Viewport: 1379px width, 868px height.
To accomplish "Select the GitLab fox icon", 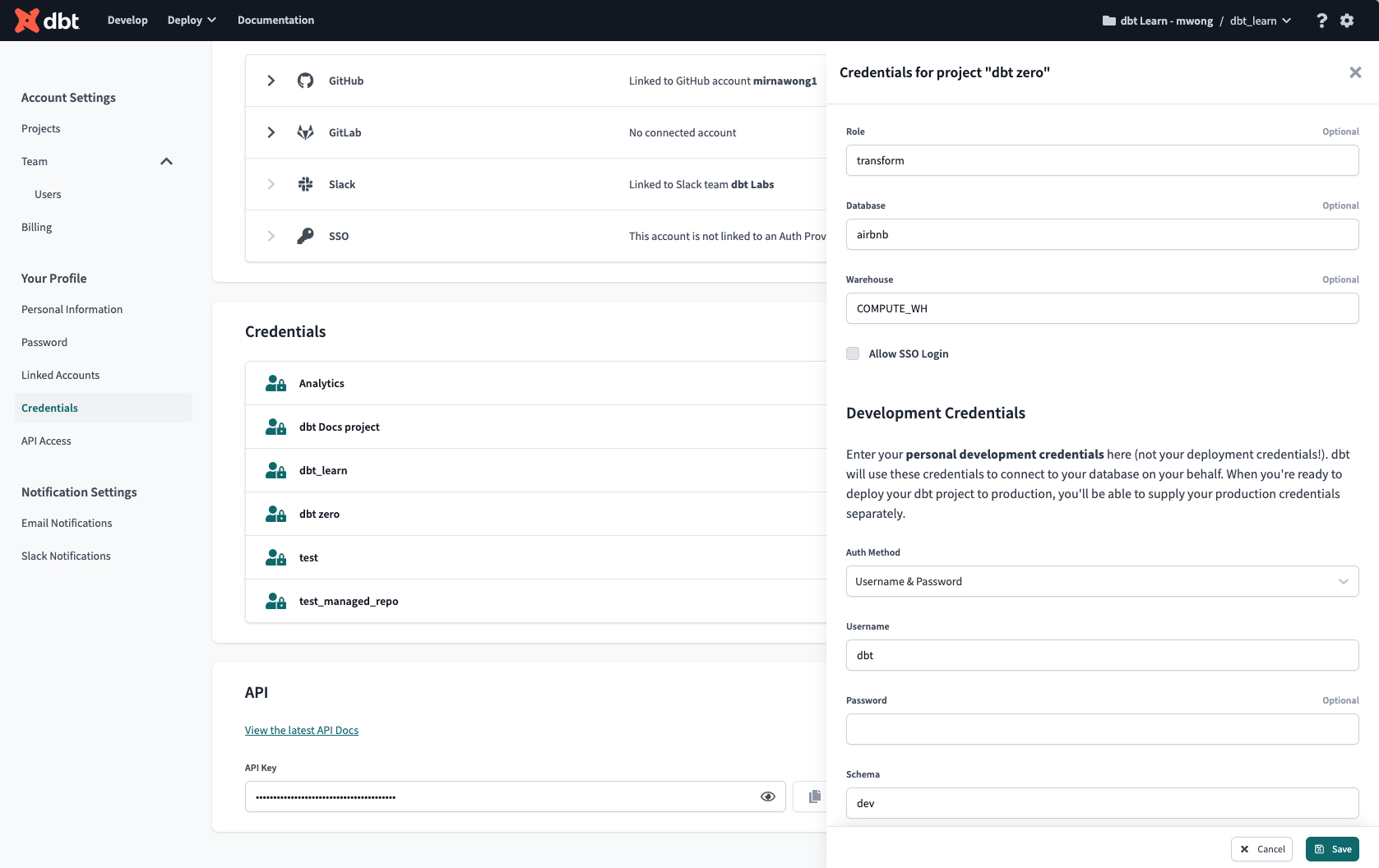I will coord(305,132).
